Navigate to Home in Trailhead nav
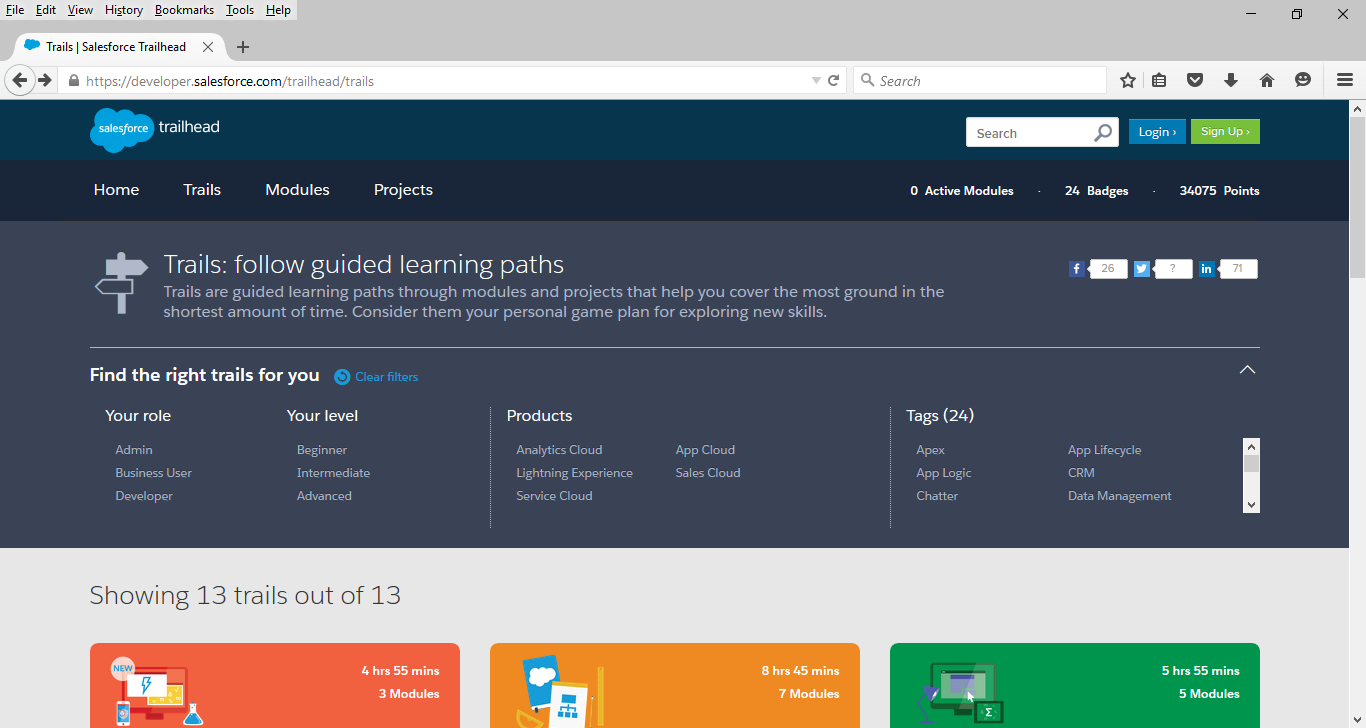Image resolution: width=1366 pixels, height=728 pixels. [x=117, y=190]
